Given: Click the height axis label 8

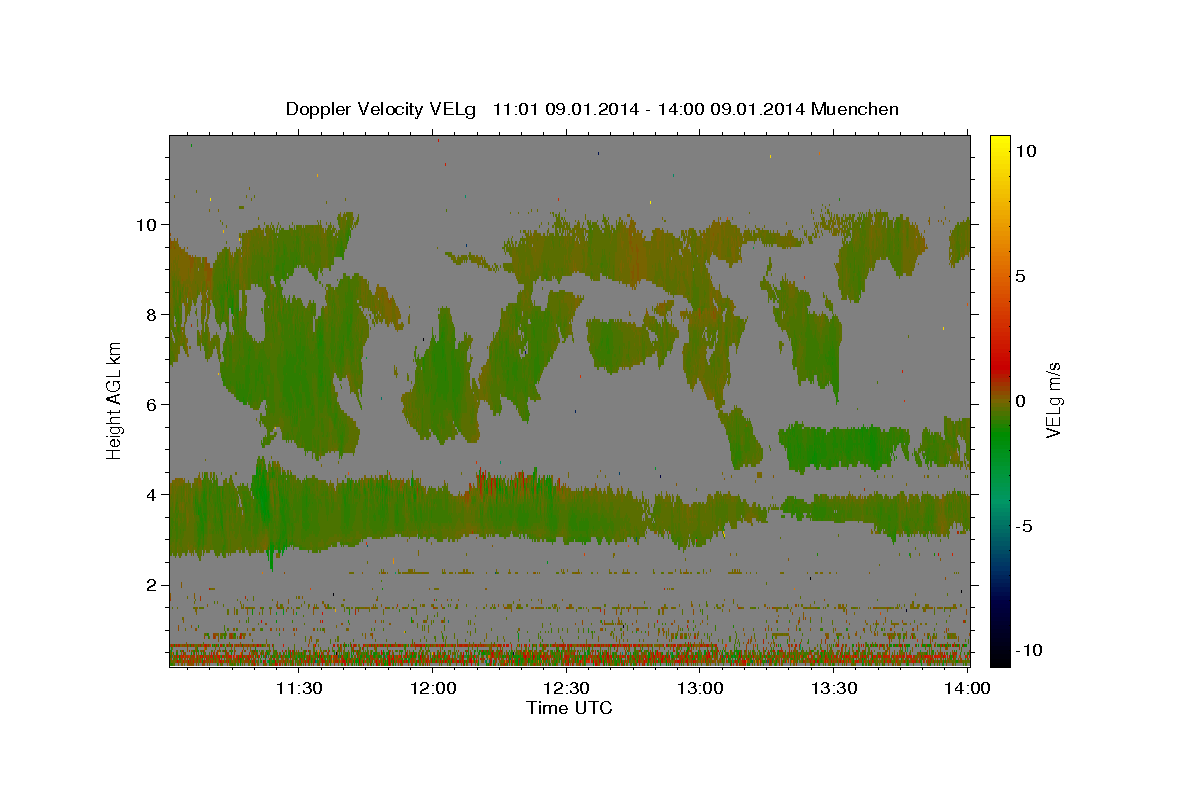Looking at the screenshot, I should tap(154, 314).
